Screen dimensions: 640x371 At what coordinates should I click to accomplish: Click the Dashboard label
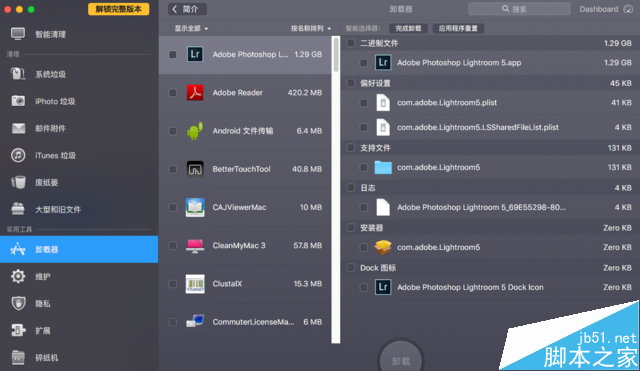pos(599,9)
